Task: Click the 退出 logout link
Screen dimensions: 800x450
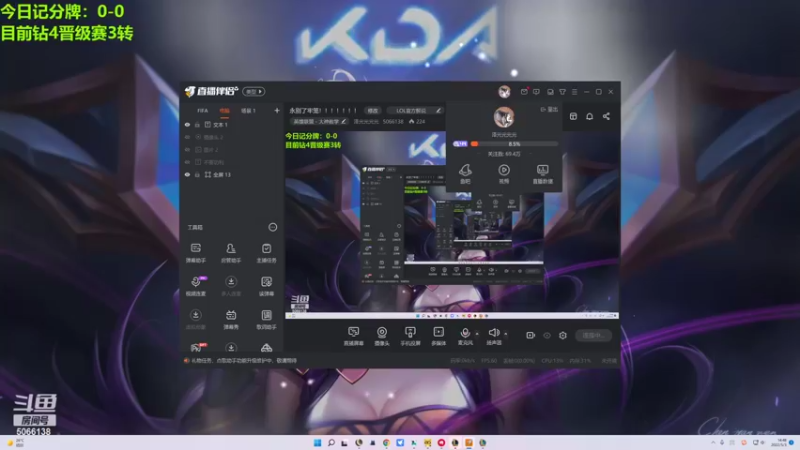Action: (549, 109)
